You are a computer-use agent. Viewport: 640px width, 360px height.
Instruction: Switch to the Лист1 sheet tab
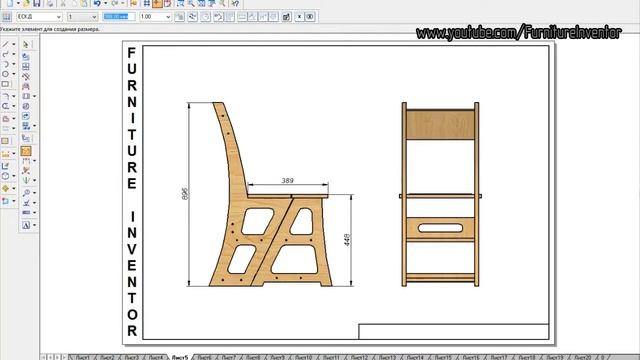83,357
